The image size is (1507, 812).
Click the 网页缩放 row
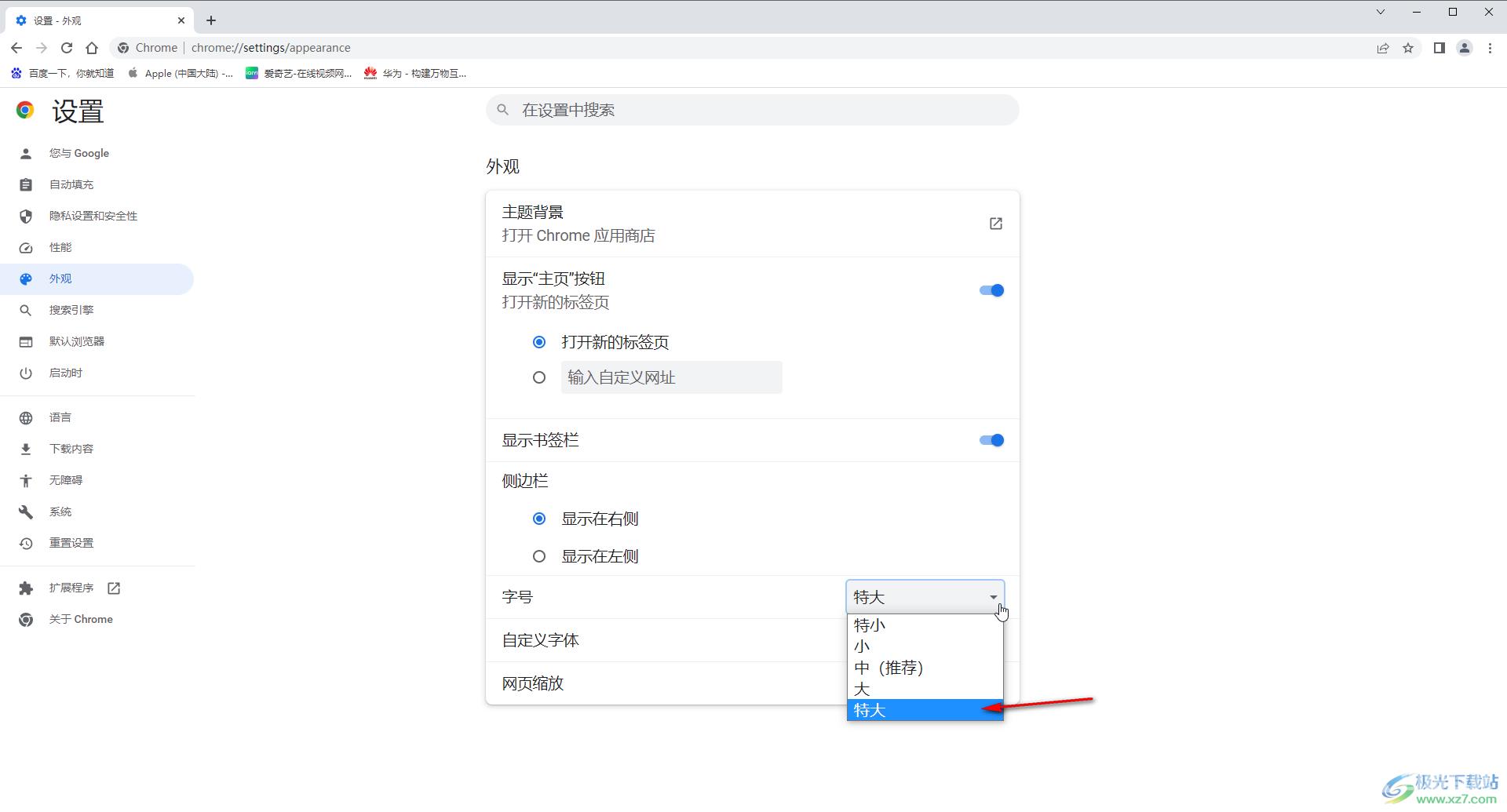pos(753,683)
